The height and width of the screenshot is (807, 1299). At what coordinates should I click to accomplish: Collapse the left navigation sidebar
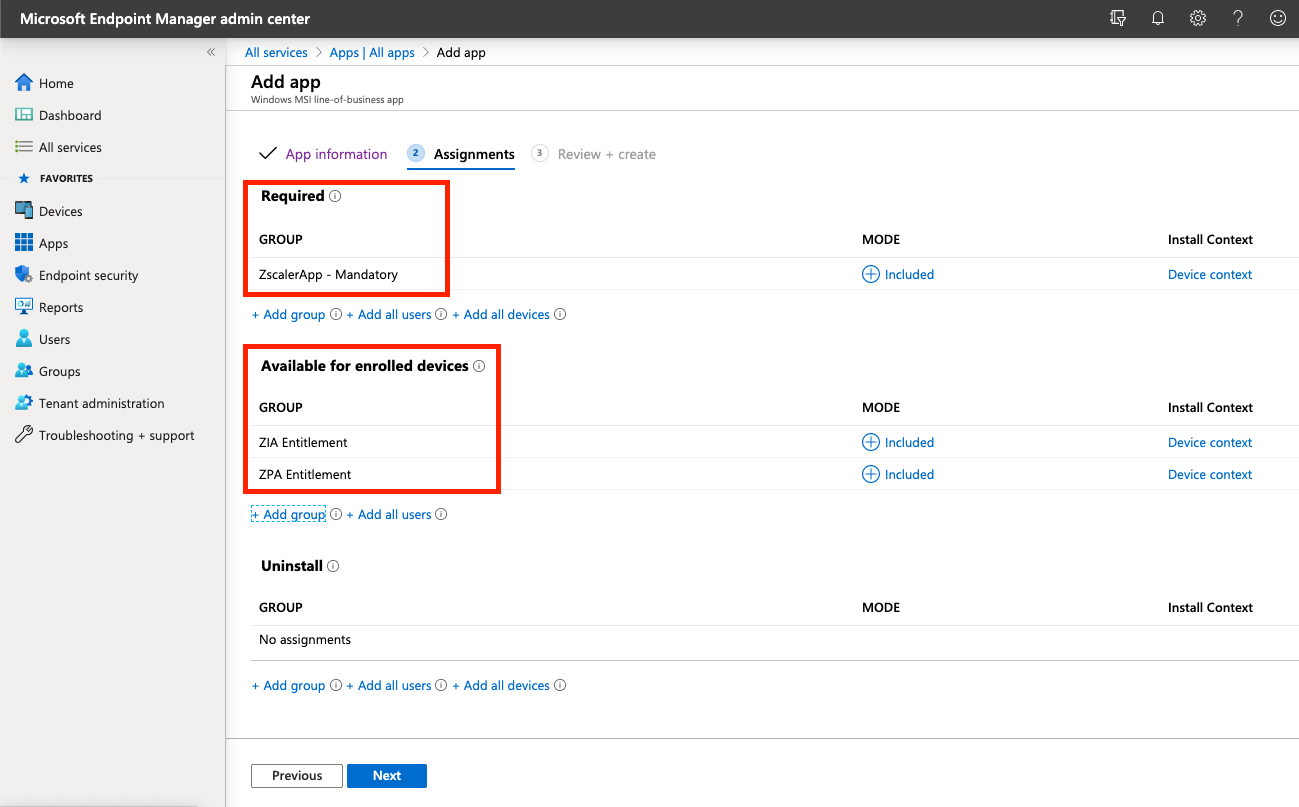click(211, 52)
